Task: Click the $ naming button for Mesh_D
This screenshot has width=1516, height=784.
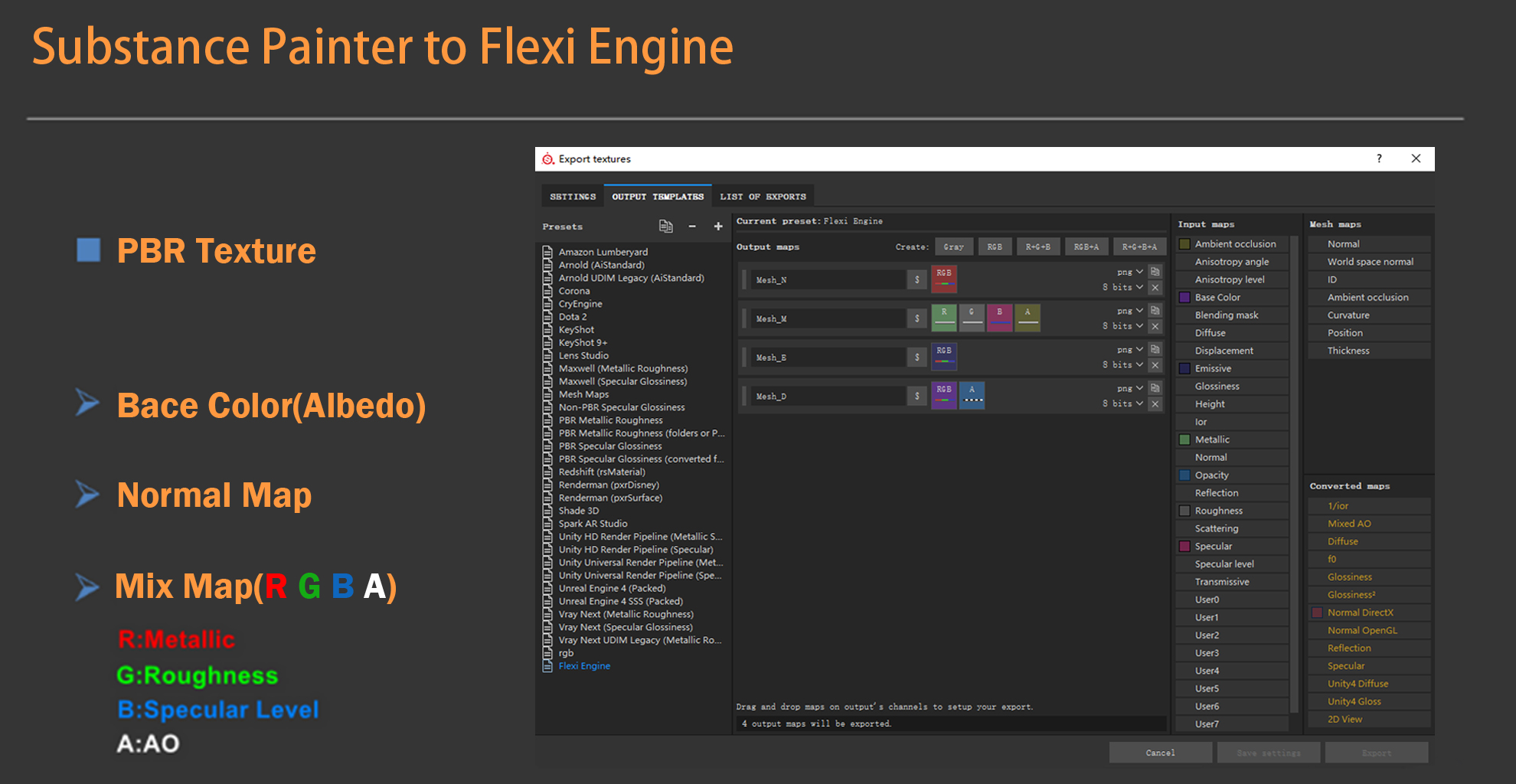Action: tap(916, 396)
